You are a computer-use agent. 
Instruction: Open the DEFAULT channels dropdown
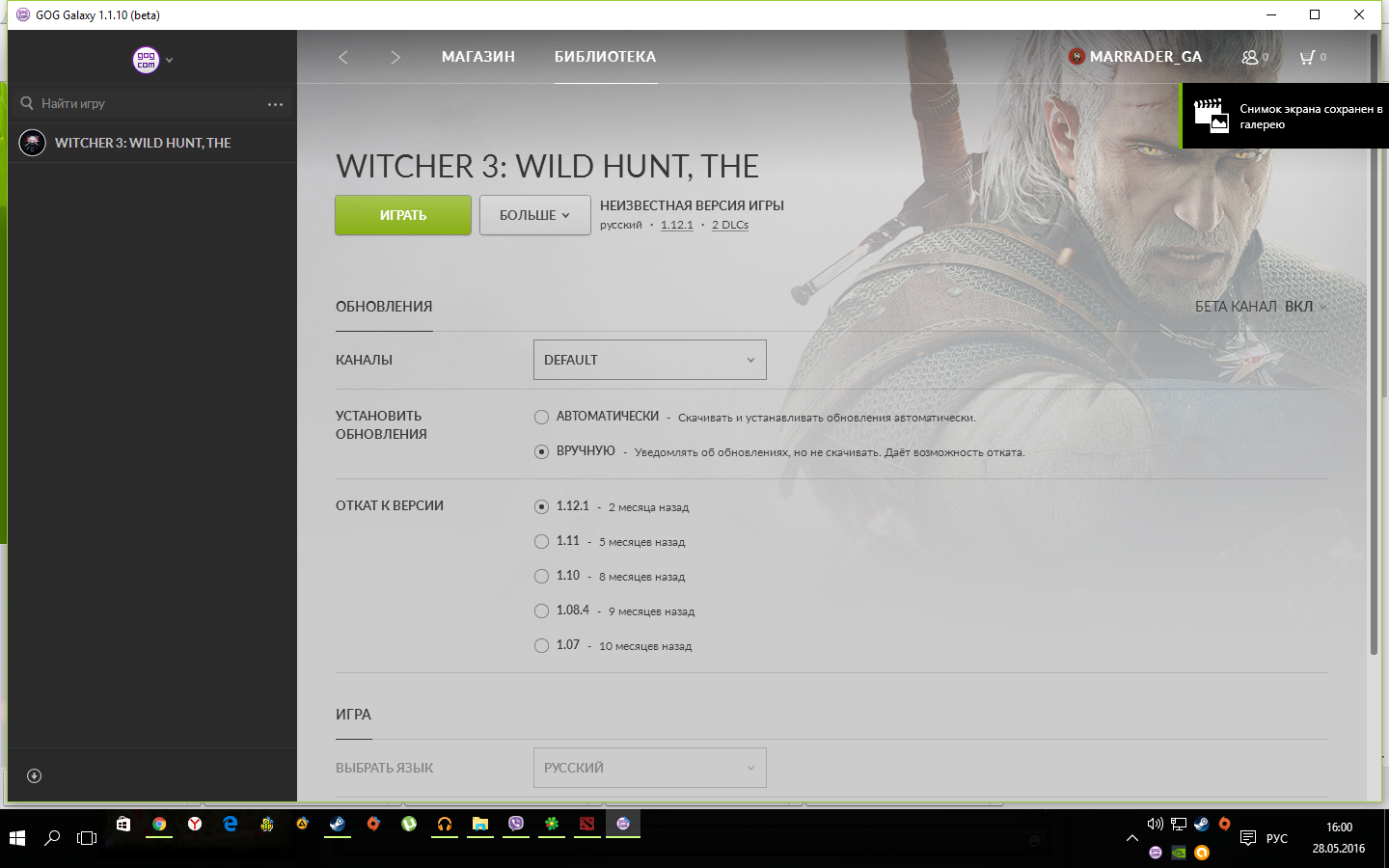click(650, 360)
